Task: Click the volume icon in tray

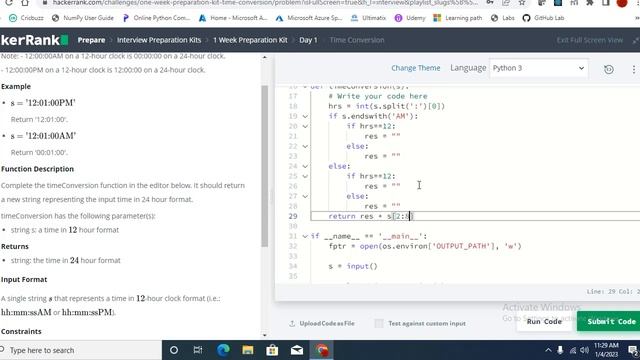Action: tap(584, 350)
